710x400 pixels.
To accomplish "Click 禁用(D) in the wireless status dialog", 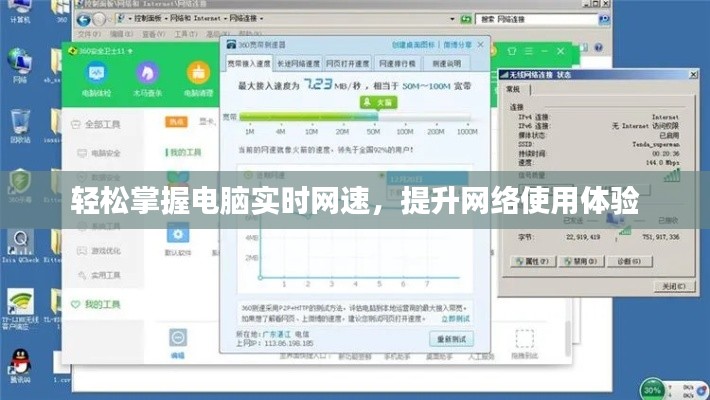I will pos(581,261).
